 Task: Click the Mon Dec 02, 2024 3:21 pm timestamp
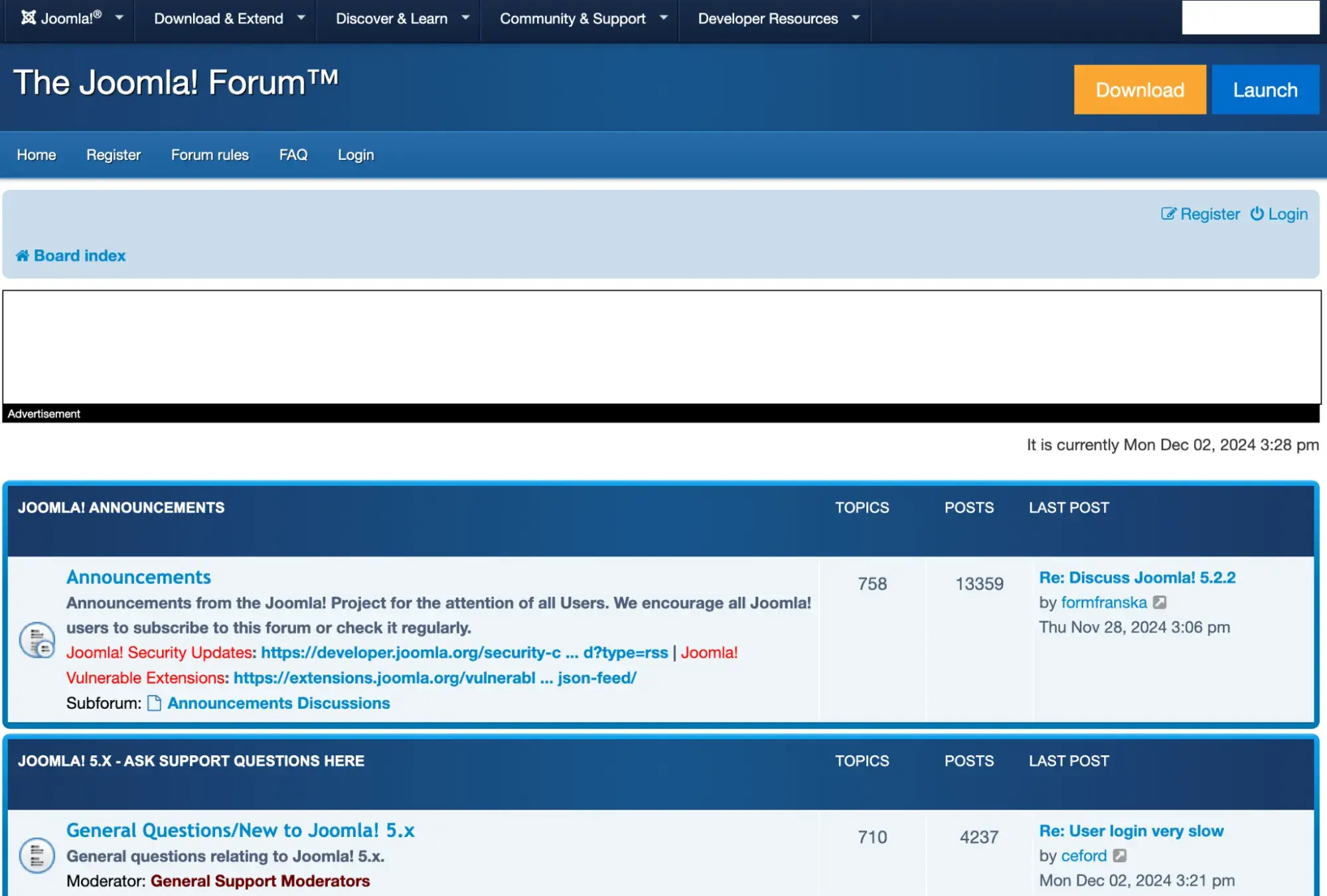[1136, 881]
